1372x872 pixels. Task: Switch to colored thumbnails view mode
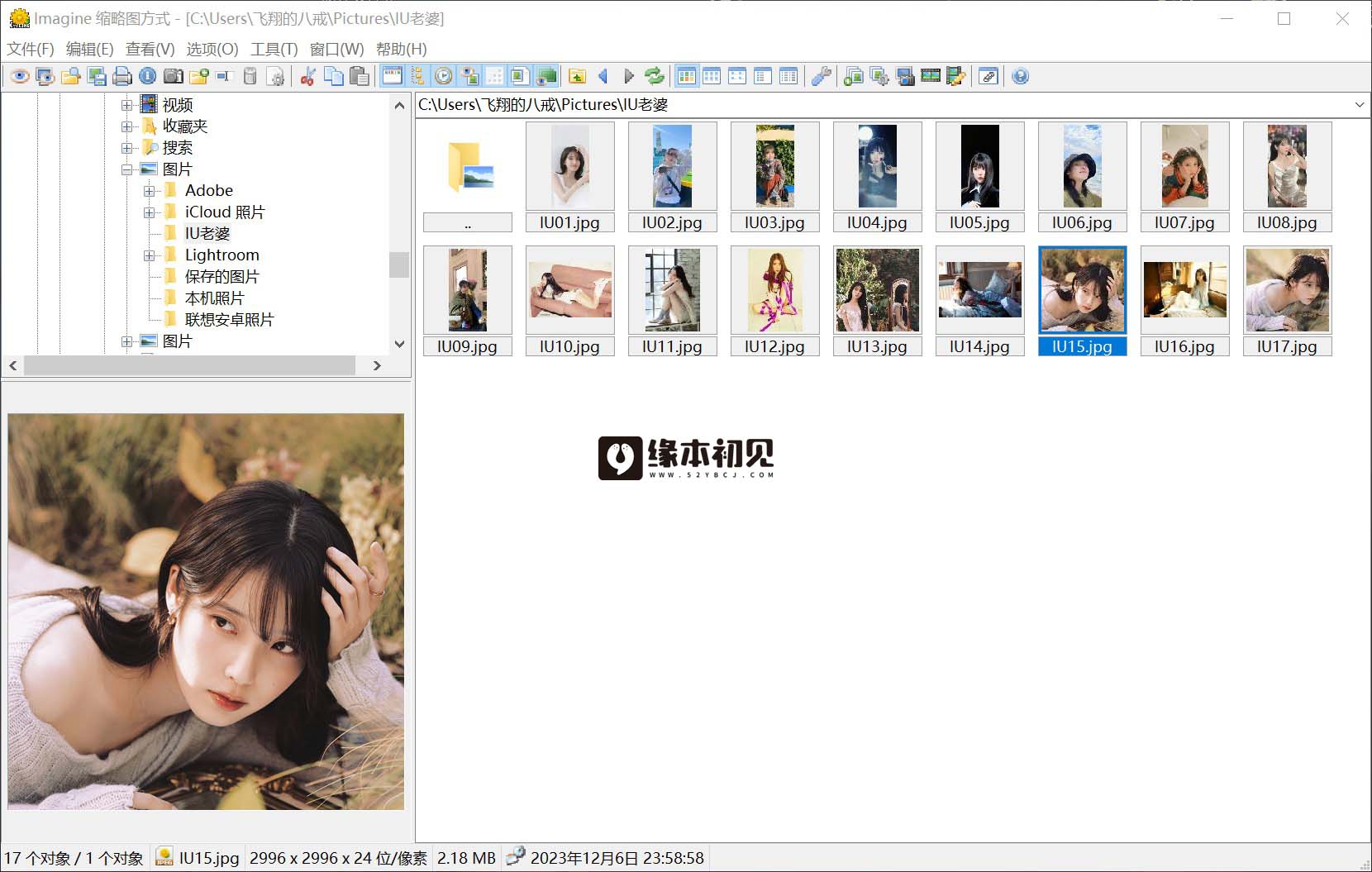click(686, 77)
